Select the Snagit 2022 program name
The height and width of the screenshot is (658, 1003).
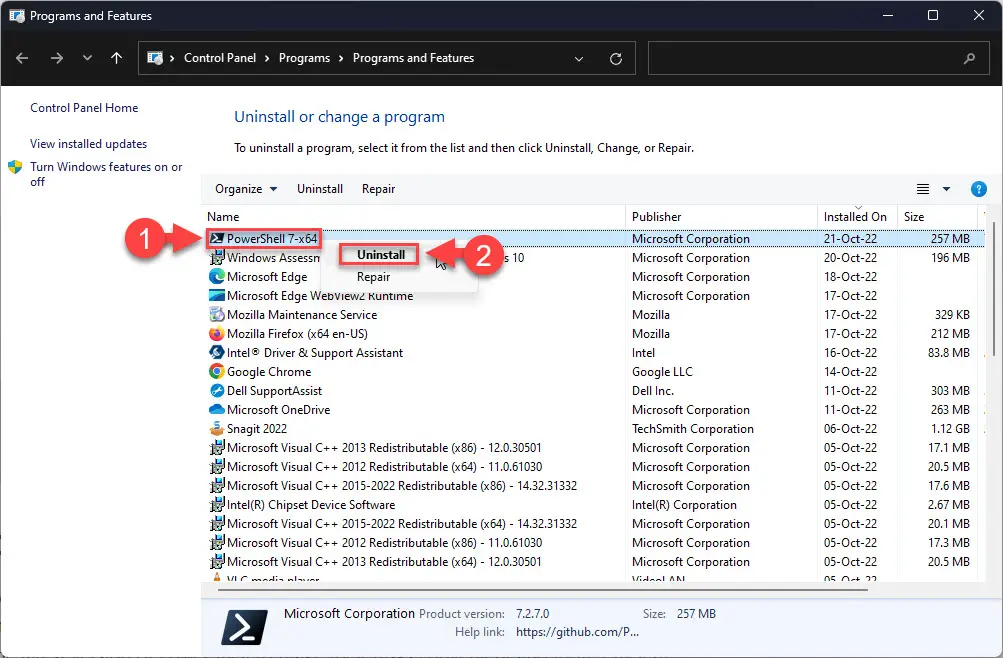tap(257, 429)
